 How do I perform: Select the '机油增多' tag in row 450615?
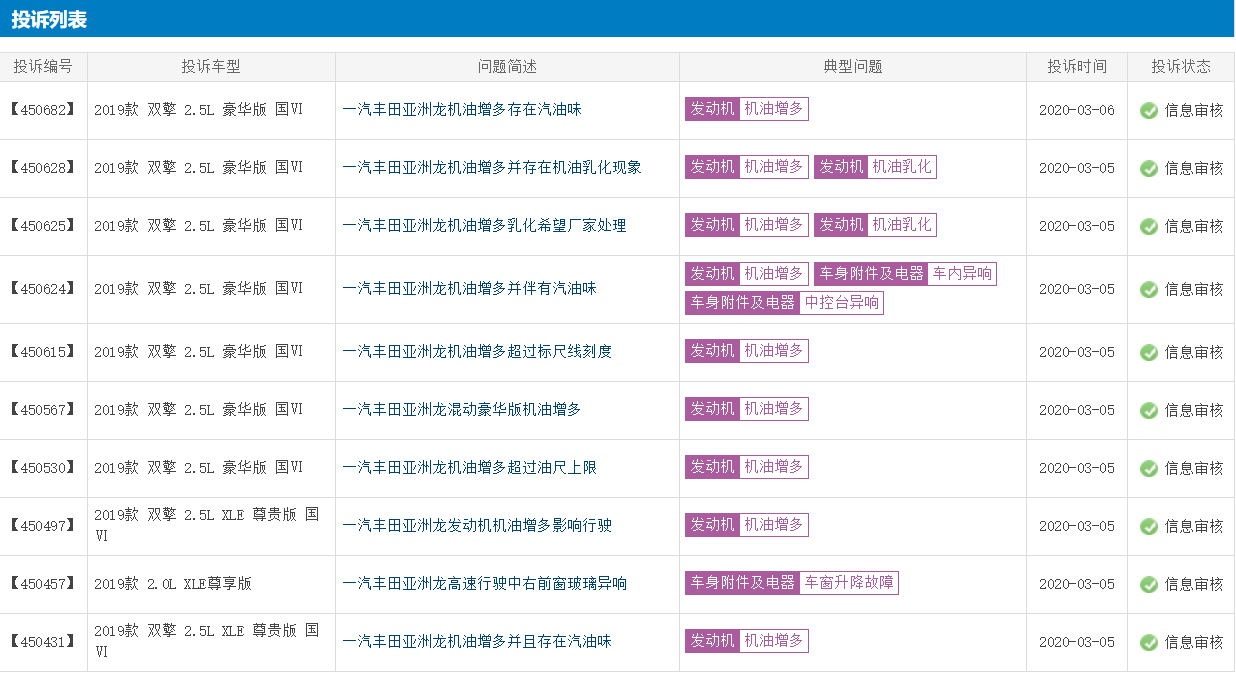[774, 351]
